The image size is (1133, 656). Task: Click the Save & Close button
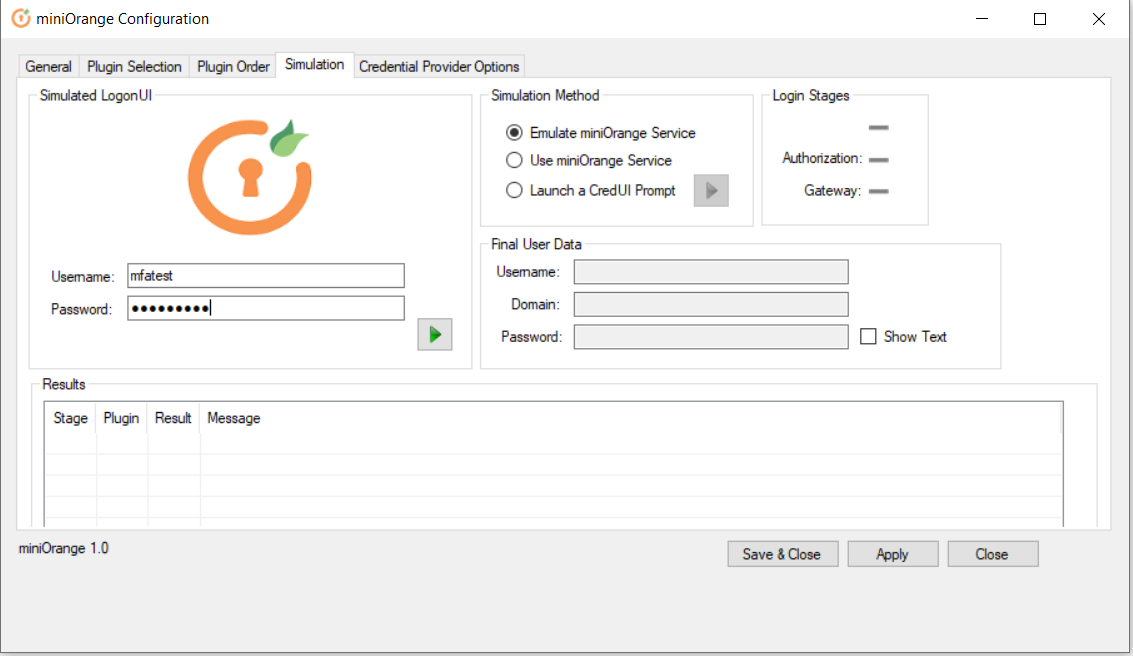pos(783,554)
